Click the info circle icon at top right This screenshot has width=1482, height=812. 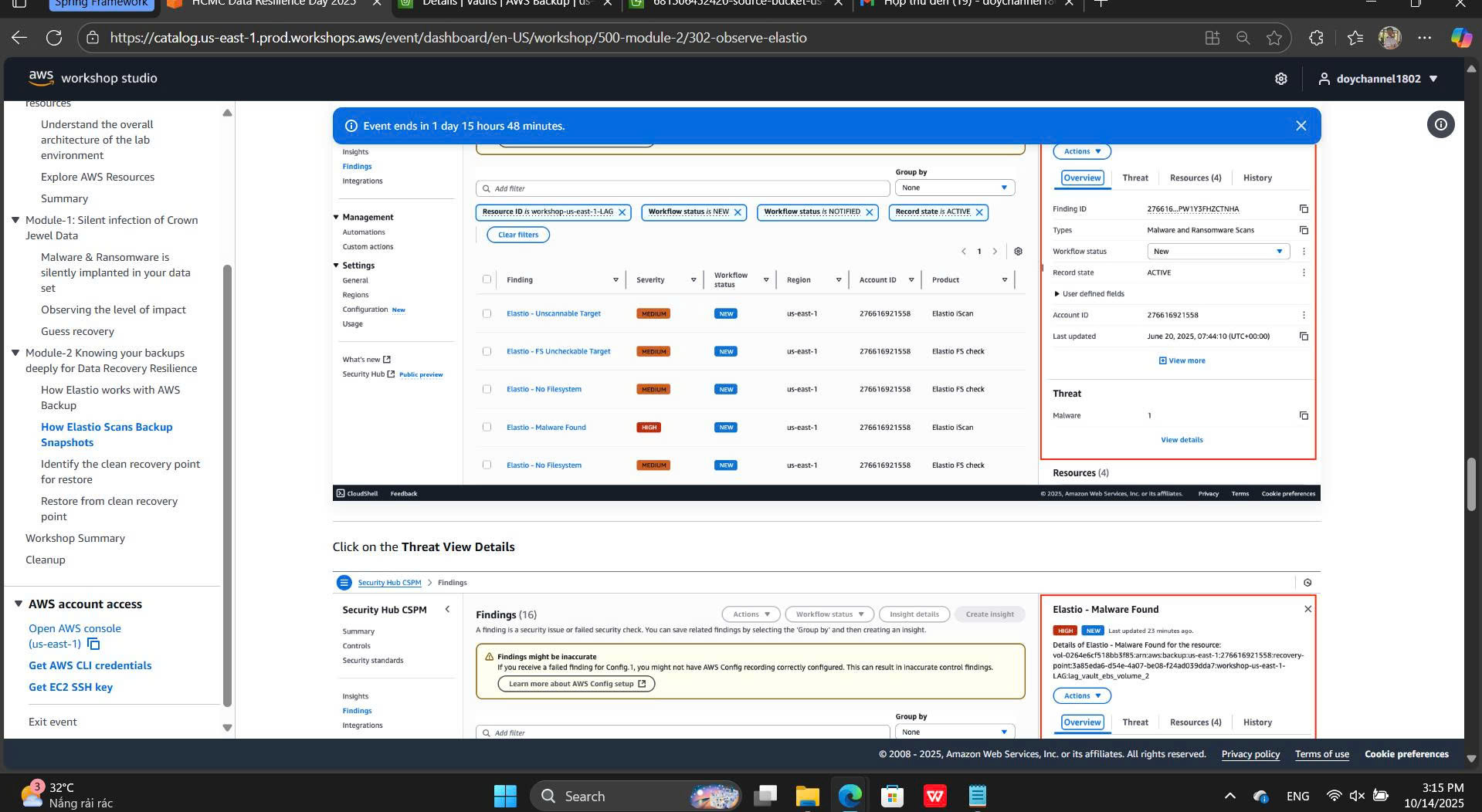(x=1440, y=124)
